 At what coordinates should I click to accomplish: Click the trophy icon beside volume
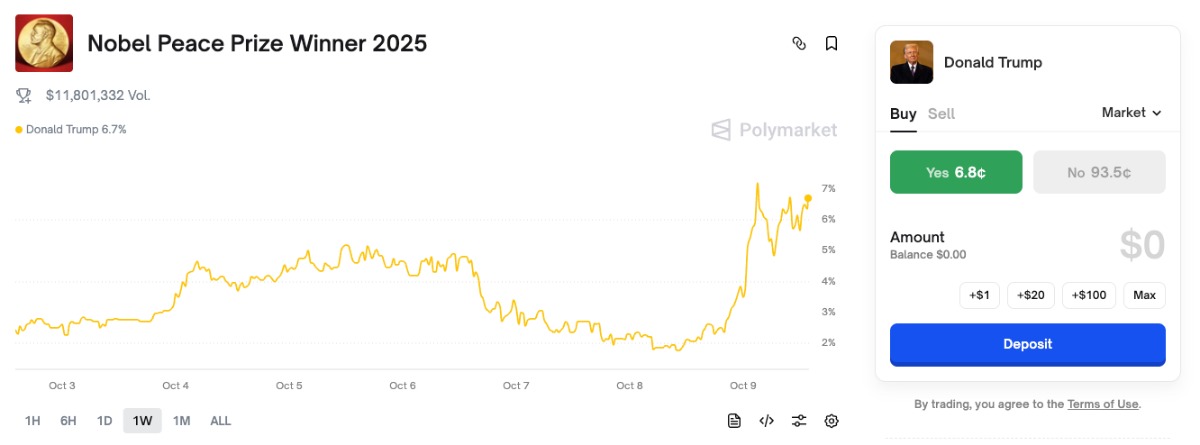point(24,96)
